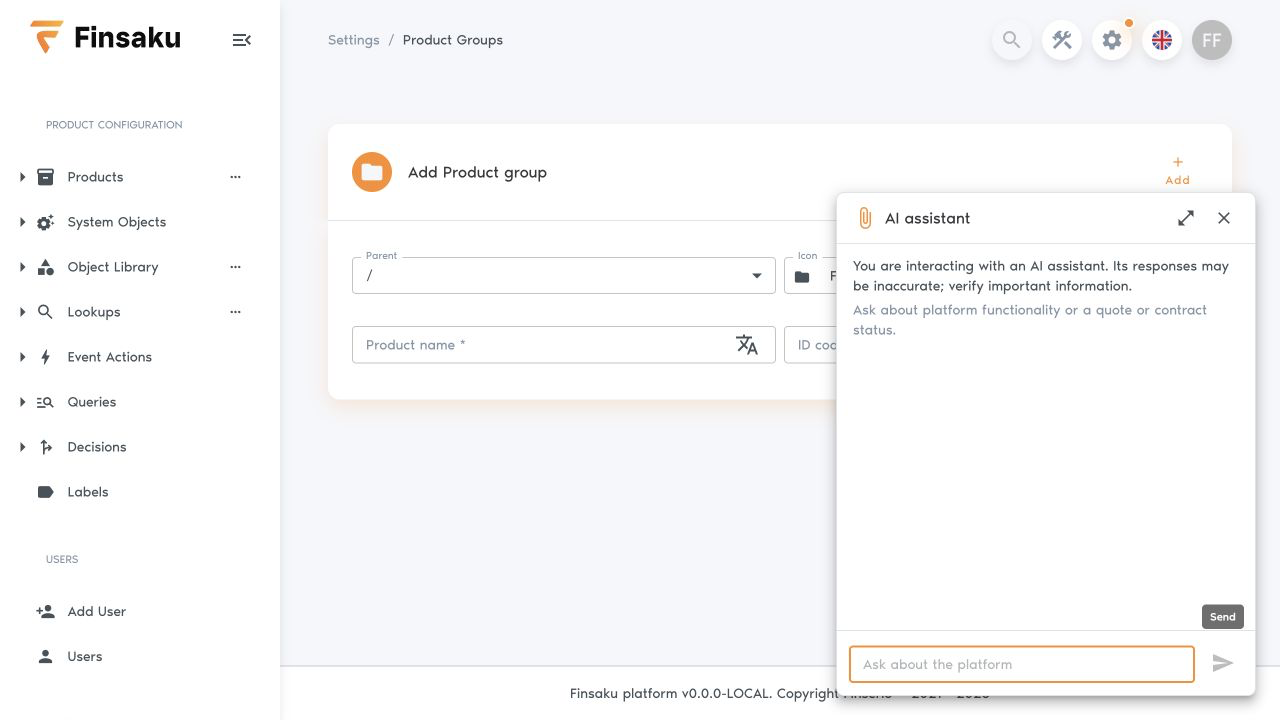Screen dimensions: 1280x720
Task: Open the search icon in header
Action: (1012, 40)
